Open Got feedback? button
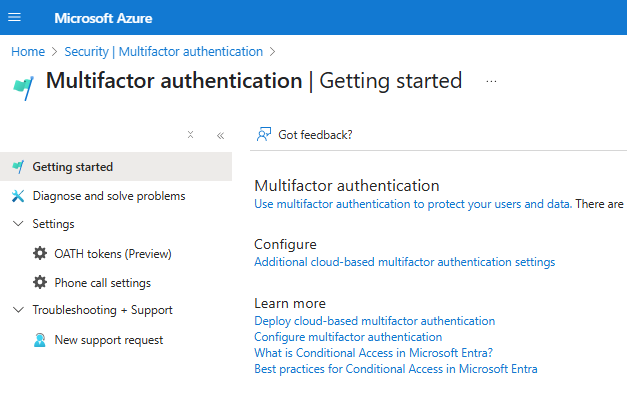Screen dimensions: 627x415 click(304, 135)
